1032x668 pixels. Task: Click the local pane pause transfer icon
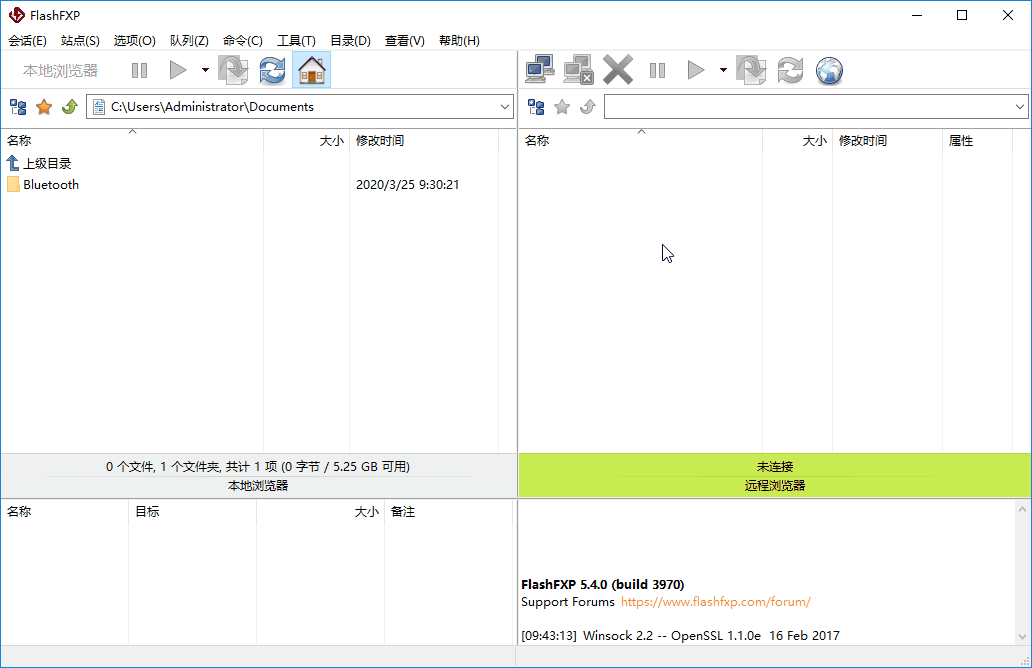tap(140, 70)
